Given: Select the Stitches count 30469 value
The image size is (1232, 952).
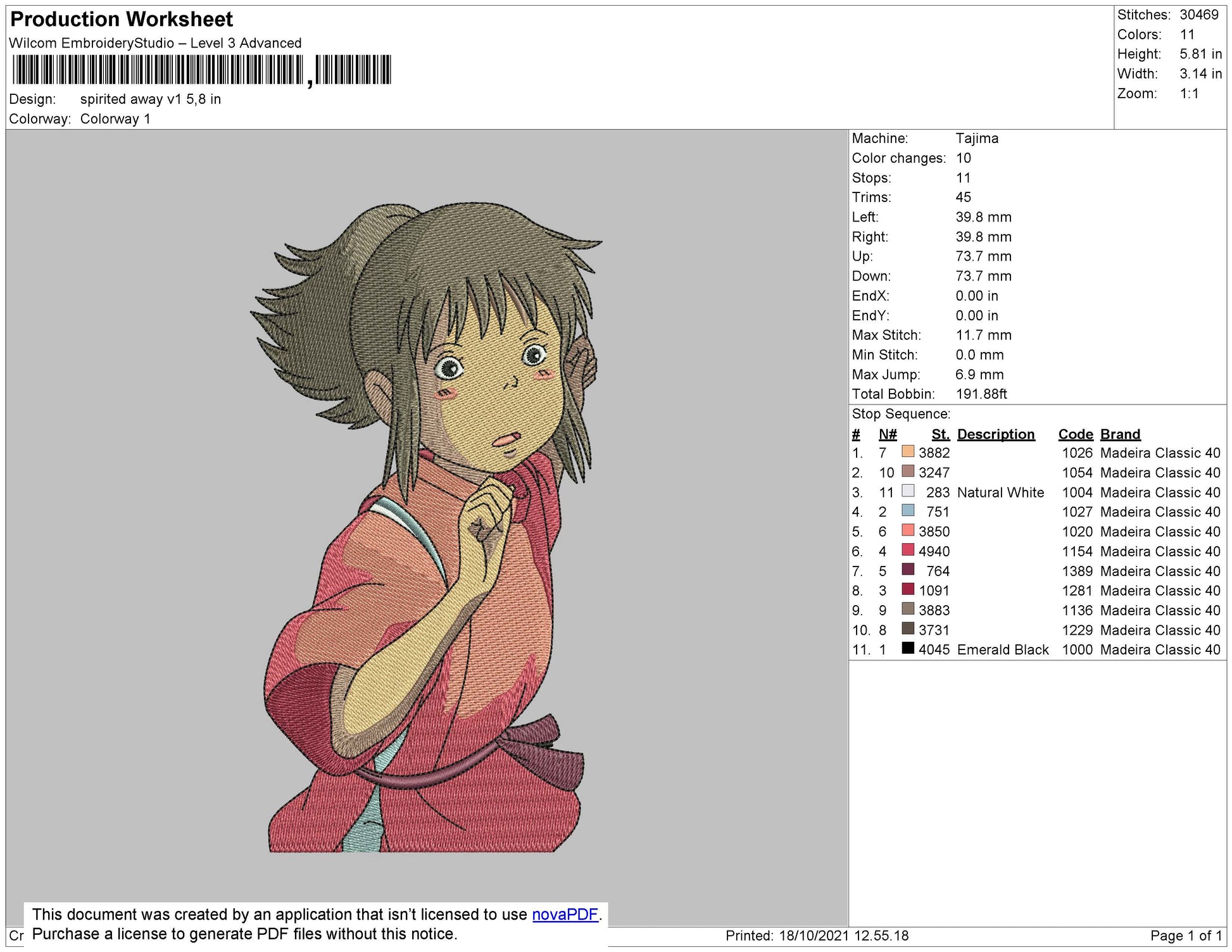Looking at the screenshot, I should pos(1199,15).
